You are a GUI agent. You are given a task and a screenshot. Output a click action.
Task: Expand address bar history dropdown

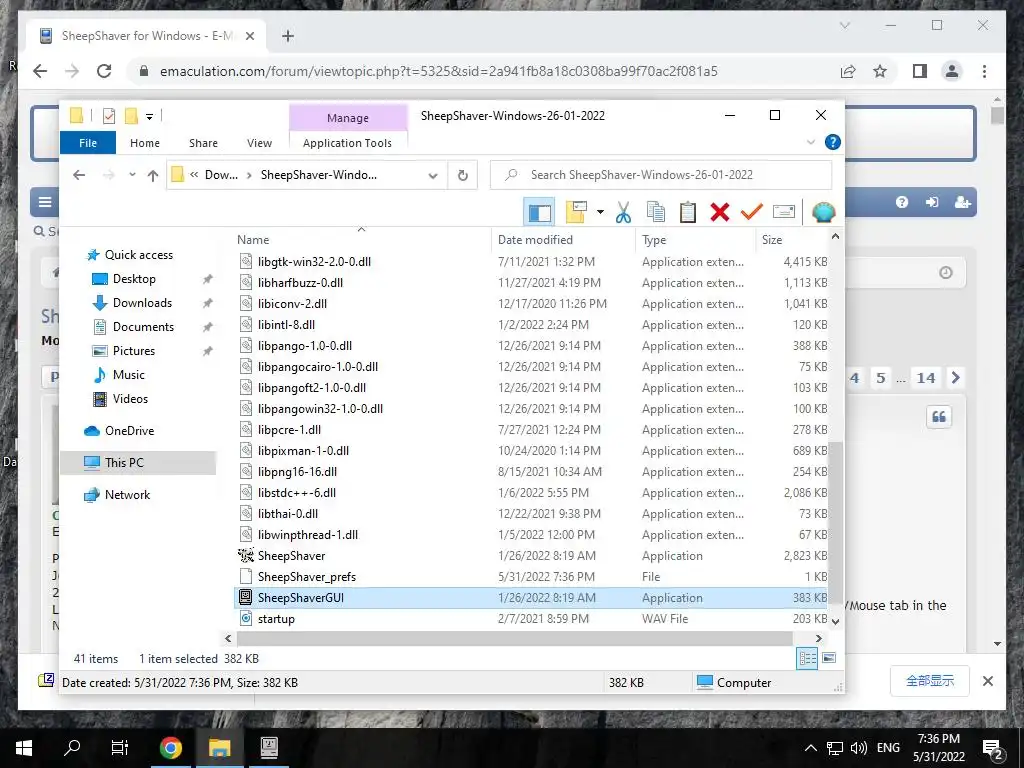point(432,175)
